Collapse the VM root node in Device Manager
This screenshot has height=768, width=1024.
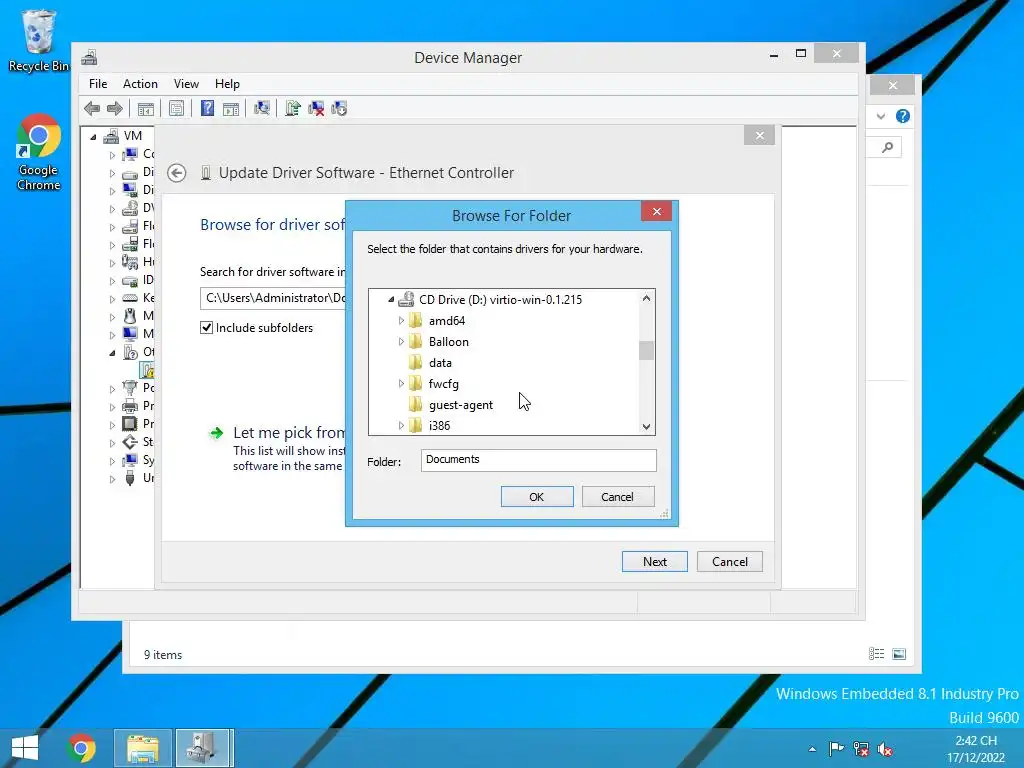pyautogui.click(x=93, y=136)
